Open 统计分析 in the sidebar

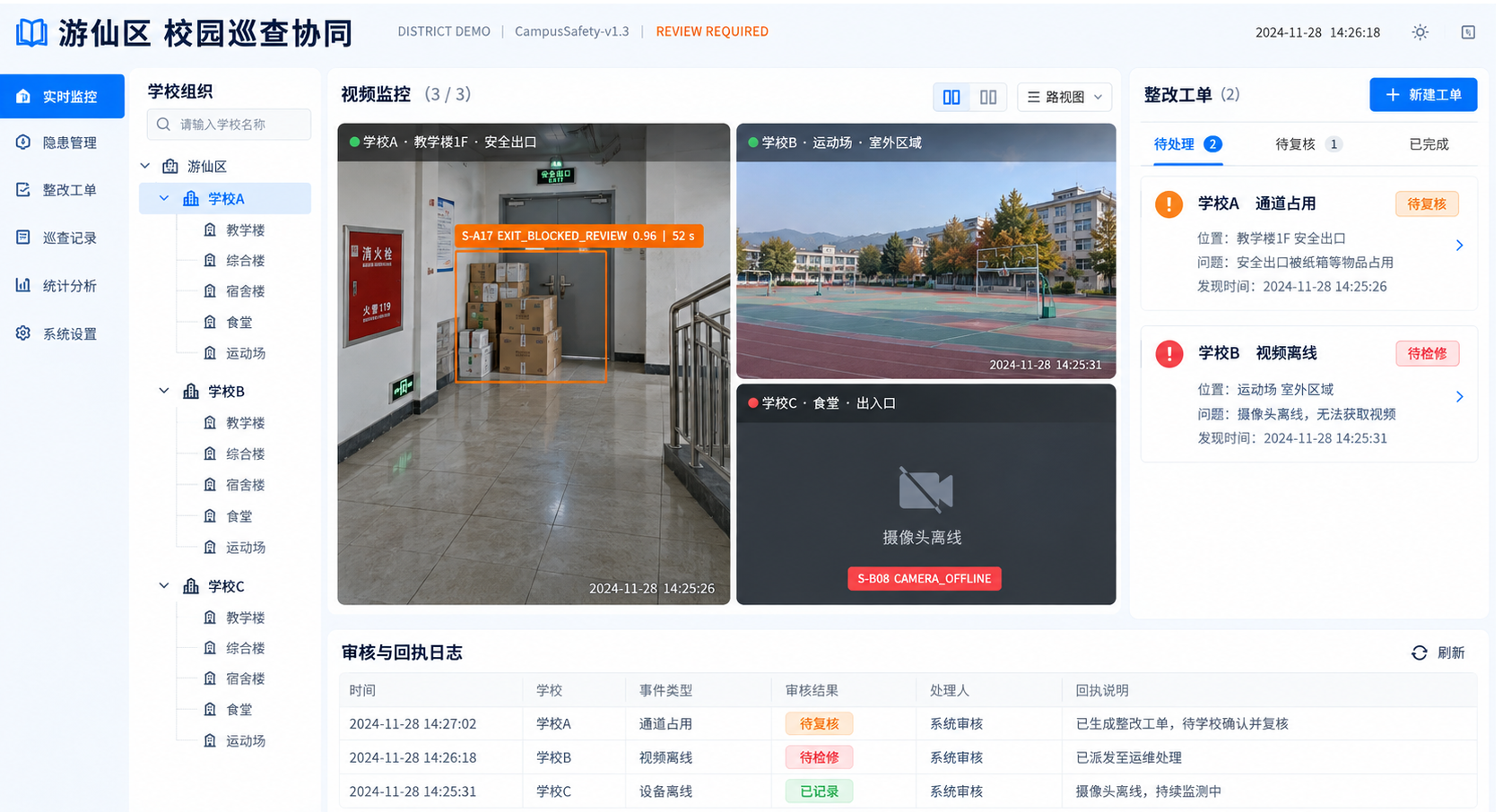point(62,286)
